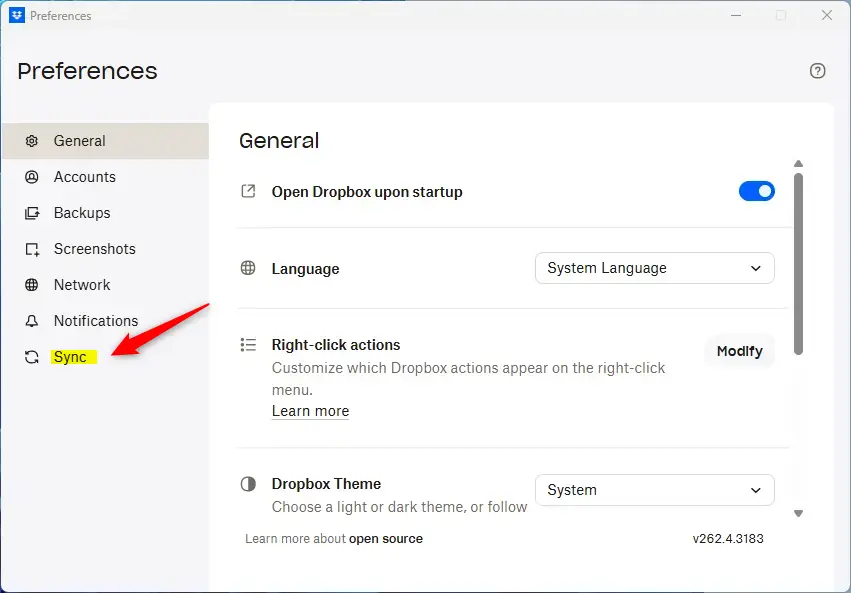Click the scrollbar up arrow
851x593 pixels.
coord(798,163)
